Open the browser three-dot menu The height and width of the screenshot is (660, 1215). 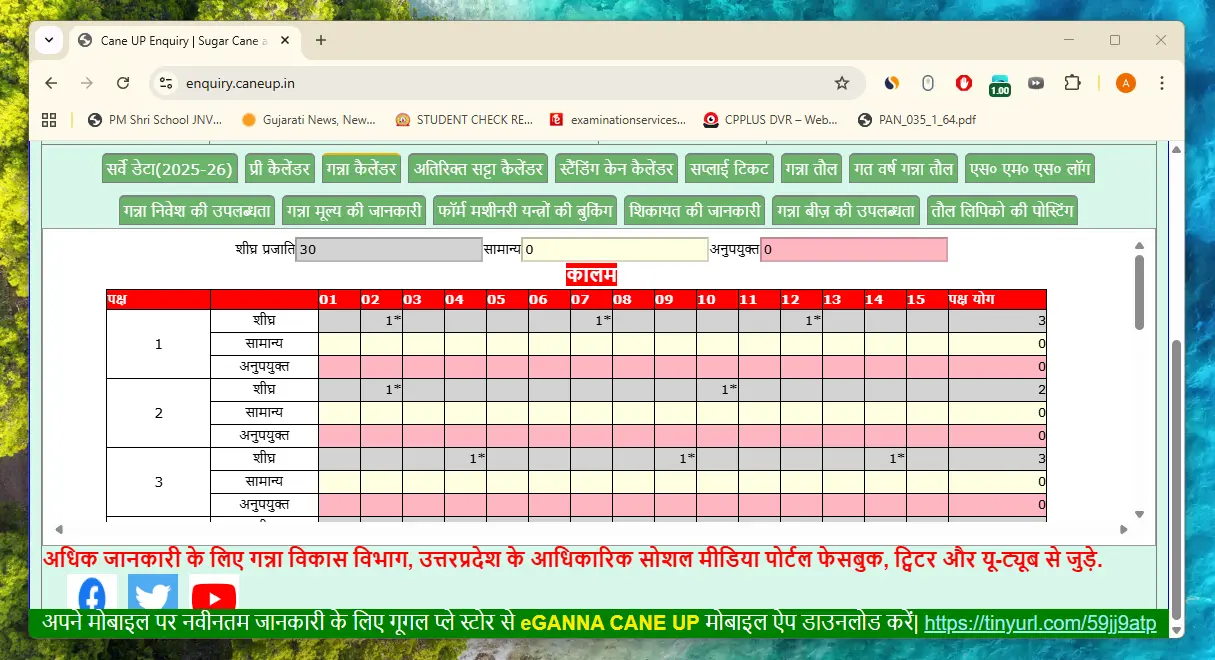[x=1161, y=83]
